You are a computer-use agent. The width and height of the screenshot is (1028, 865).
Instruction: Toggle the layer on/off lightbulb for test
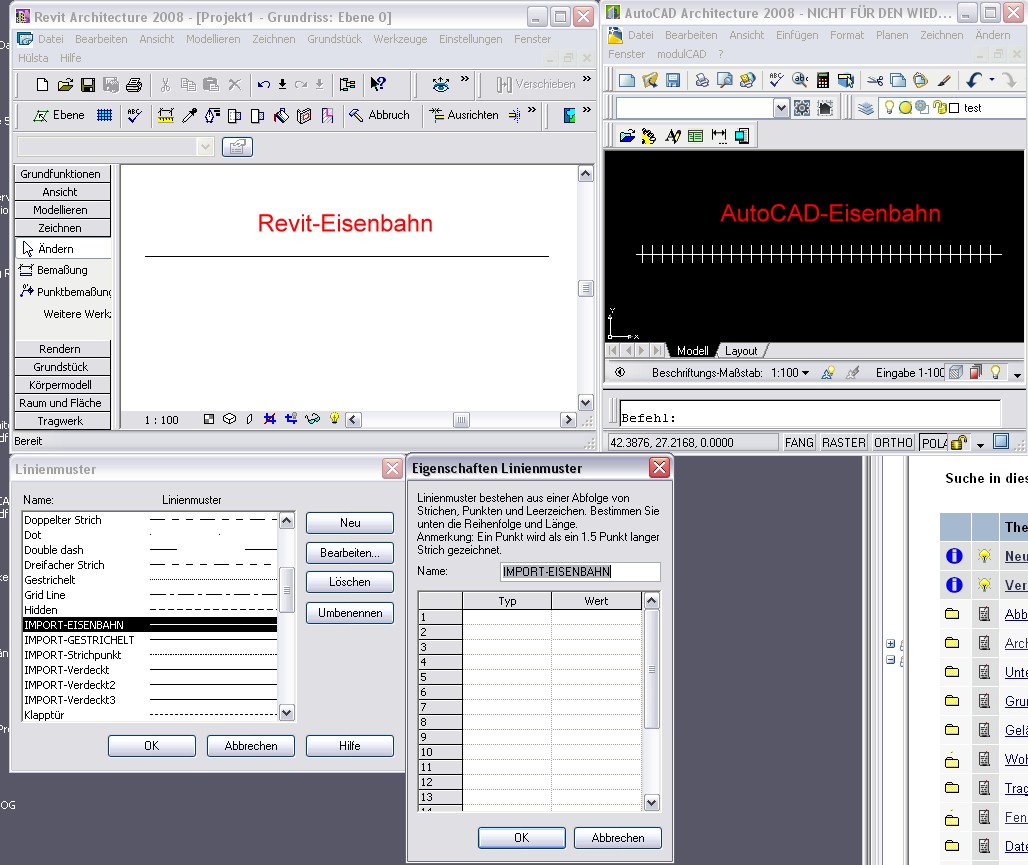click(x=889, y=108)
